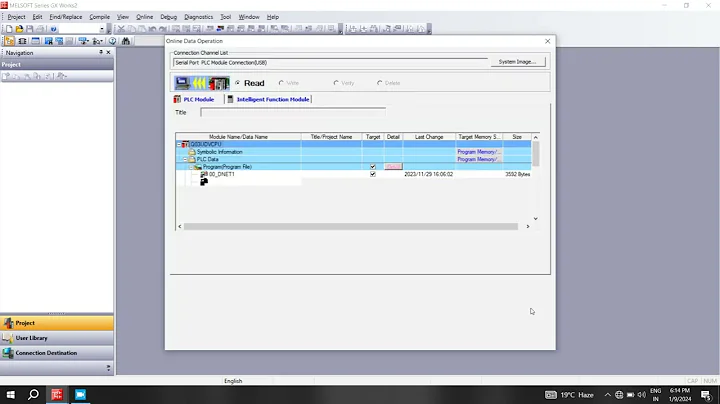Open the toolbar combo box dropdown arrow
This screenshot has width=720, height=404.
[101, 29]
